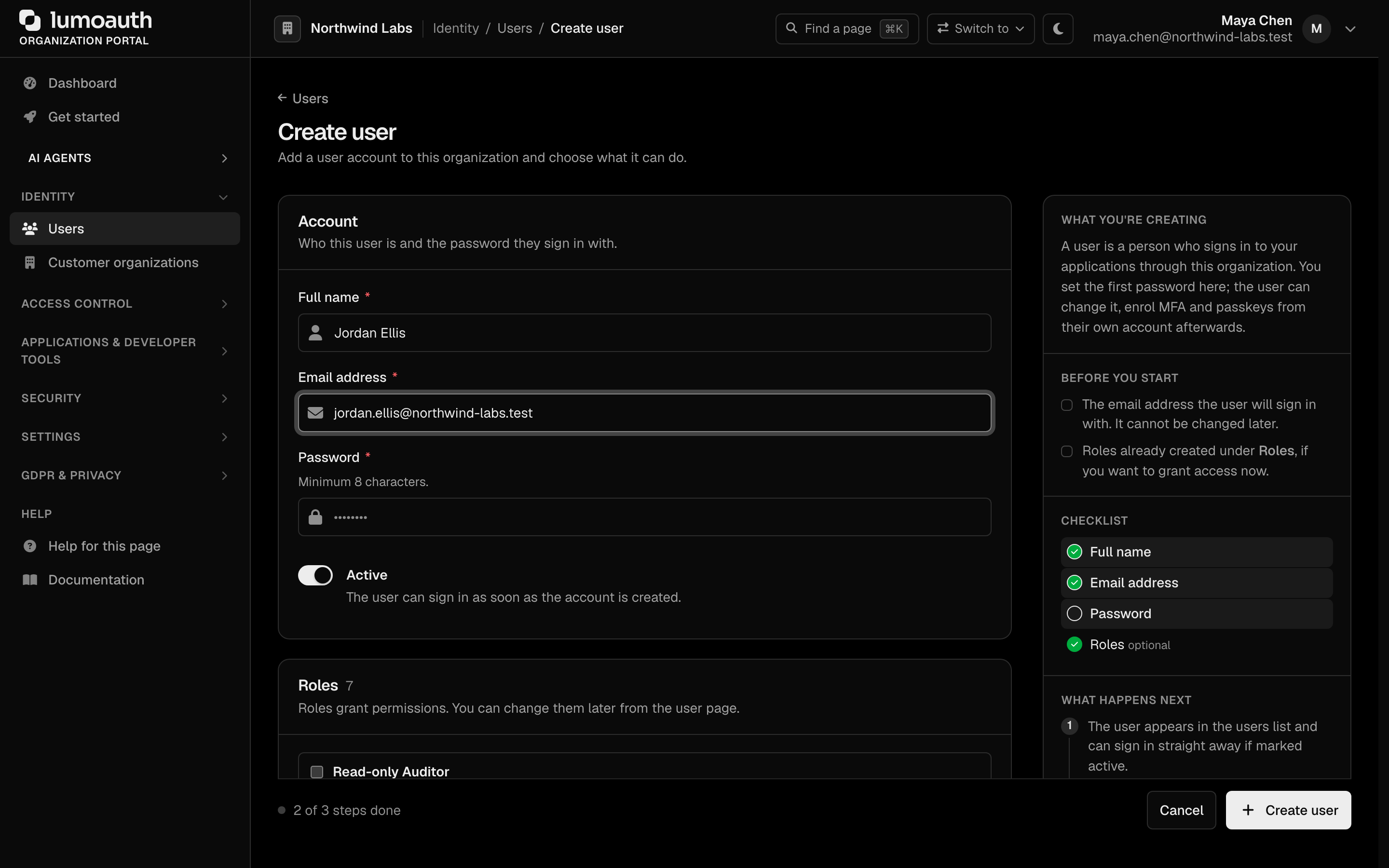This screenshot has height=868, width=1389.
Task: Open the Find a page search
Action: (x=846, y=28)
